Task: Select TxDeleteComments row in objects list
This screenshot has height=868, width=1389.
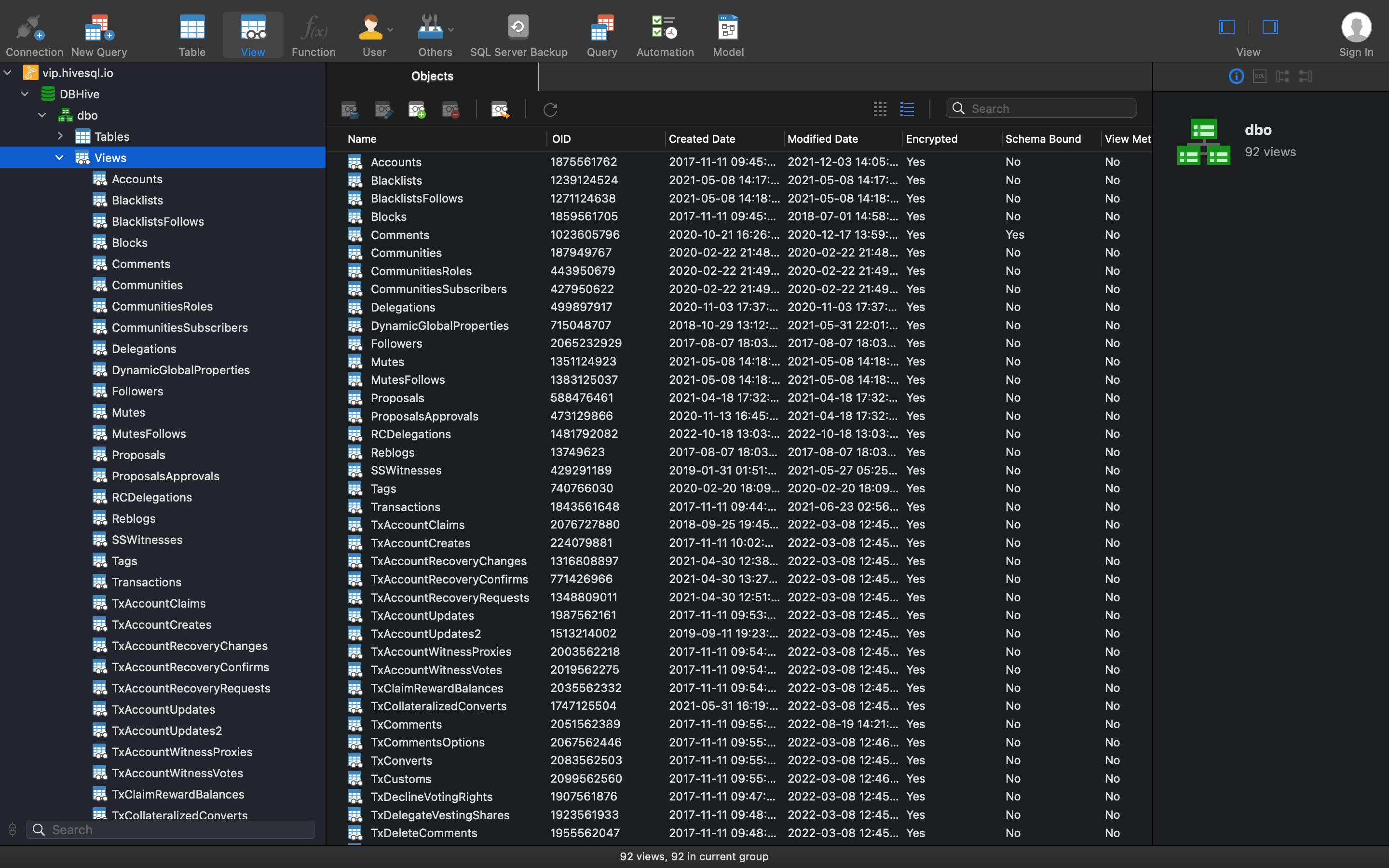Action: point(740,833)
